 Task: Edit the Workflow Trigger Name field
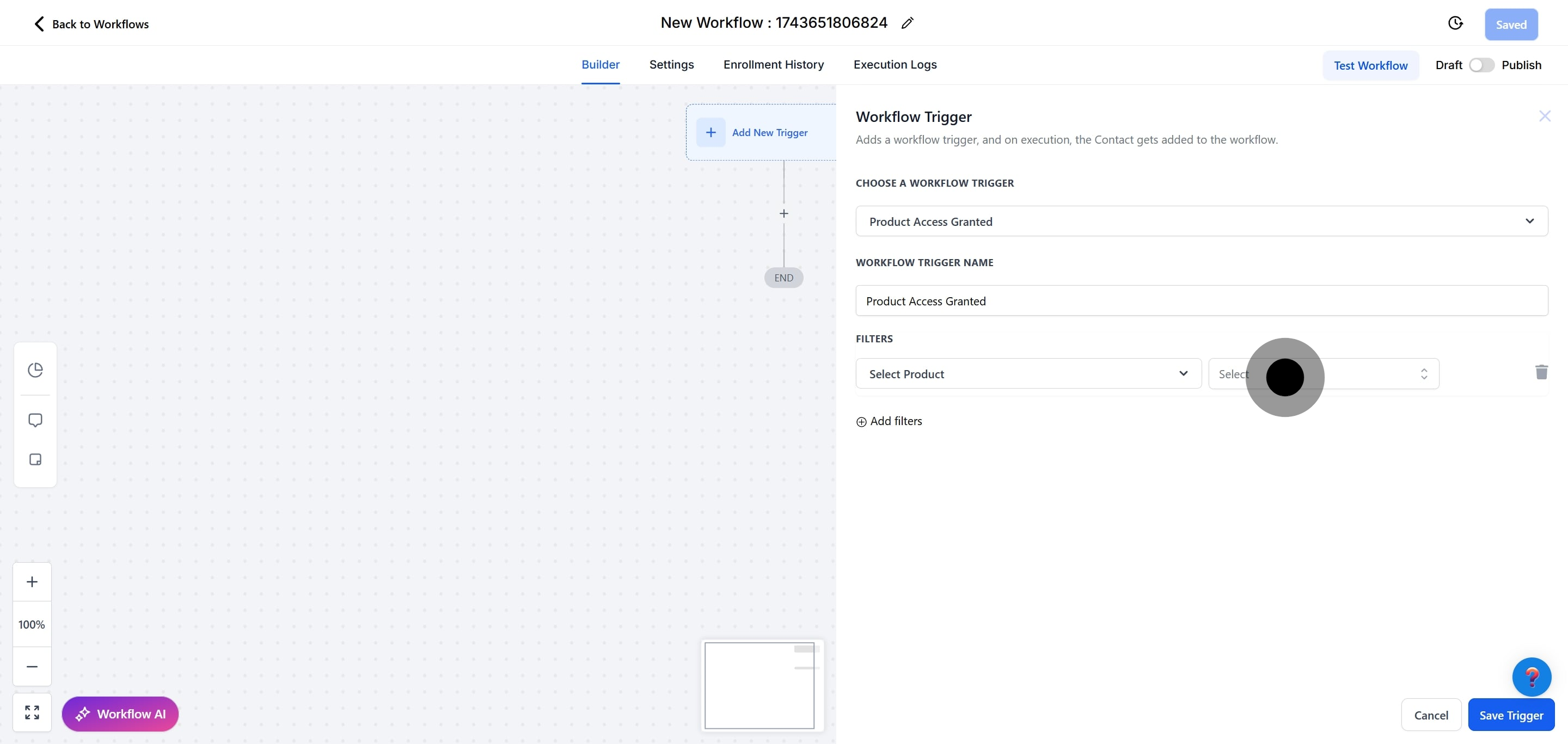pos(1201,300)
